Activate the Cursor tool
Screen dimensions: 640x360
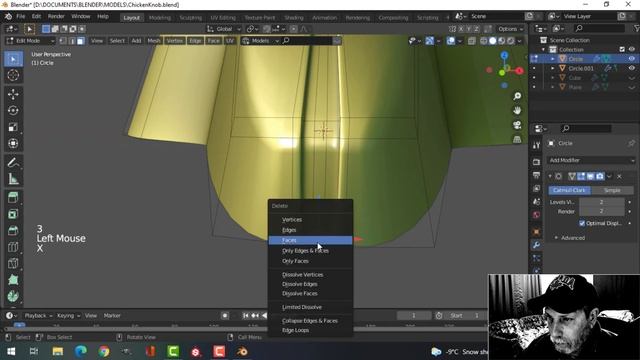point(13,76)
